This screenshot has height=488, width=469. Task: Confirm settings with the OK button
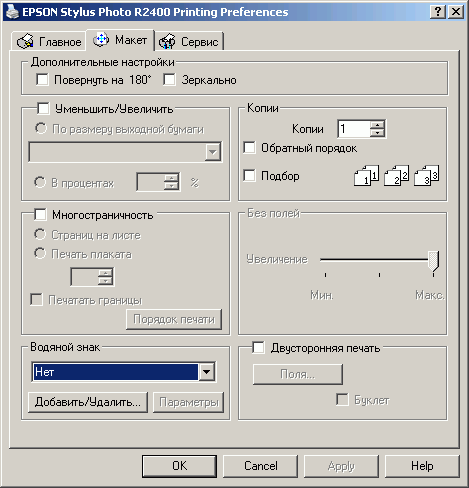pos(179,466)
